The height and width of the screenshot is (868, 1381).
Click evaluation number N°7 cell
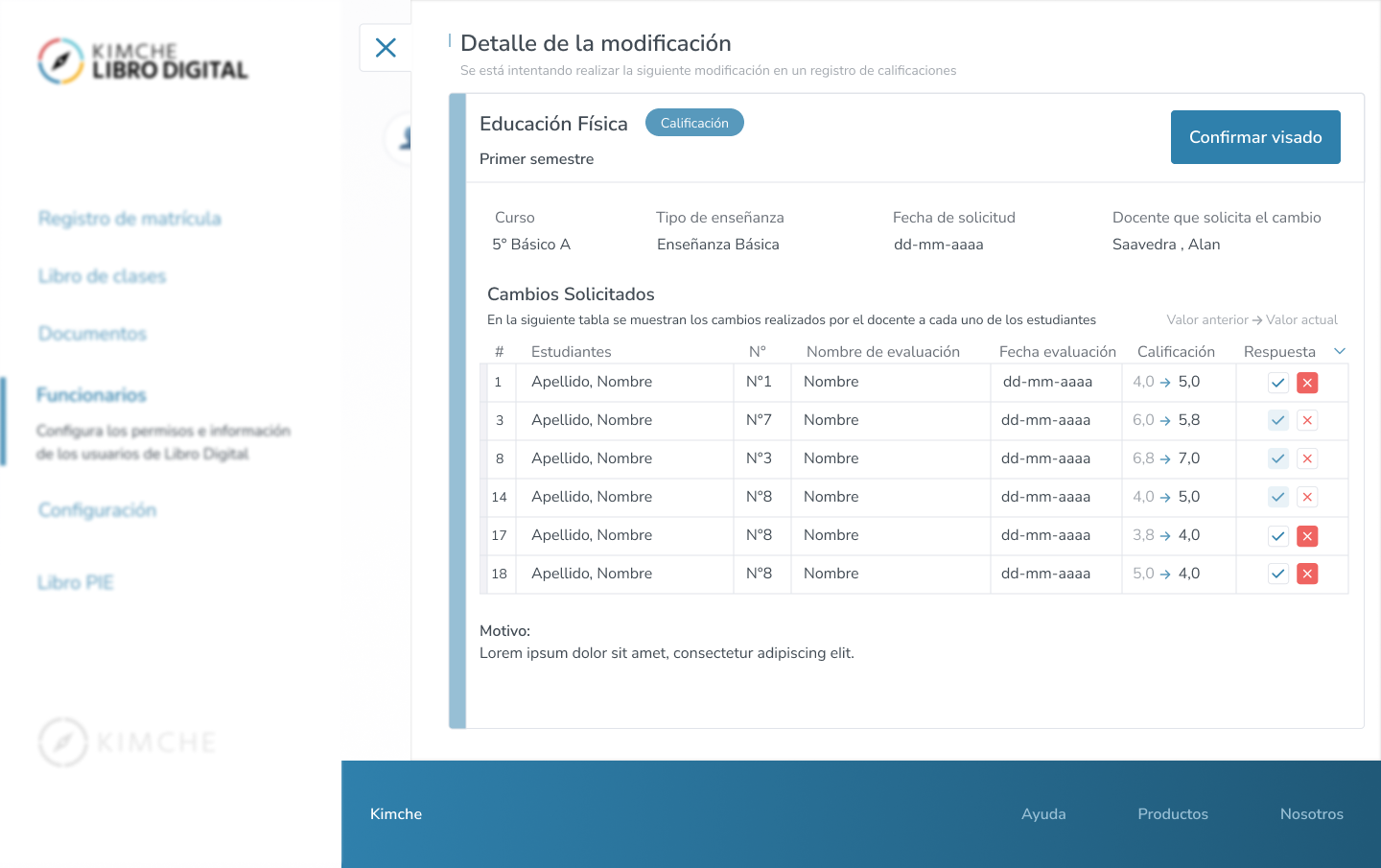[759, 420]
